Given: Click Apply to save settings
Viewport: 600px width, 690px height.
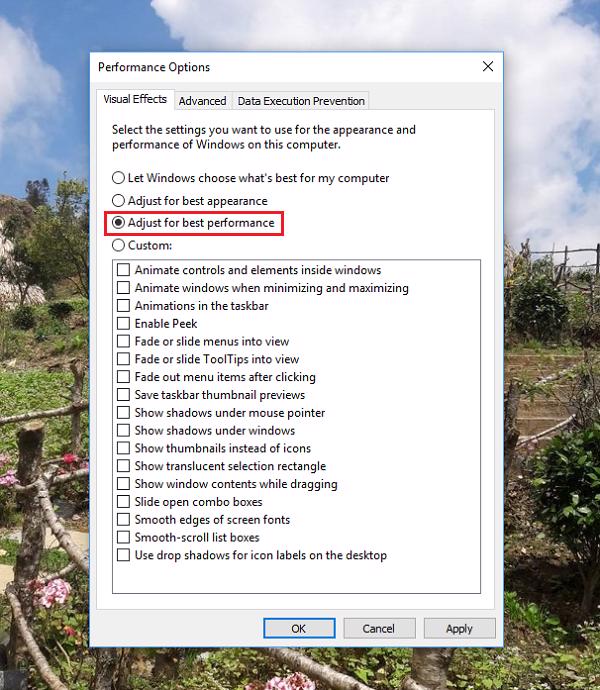Looking at the screenshot, I should pos(459,628).
